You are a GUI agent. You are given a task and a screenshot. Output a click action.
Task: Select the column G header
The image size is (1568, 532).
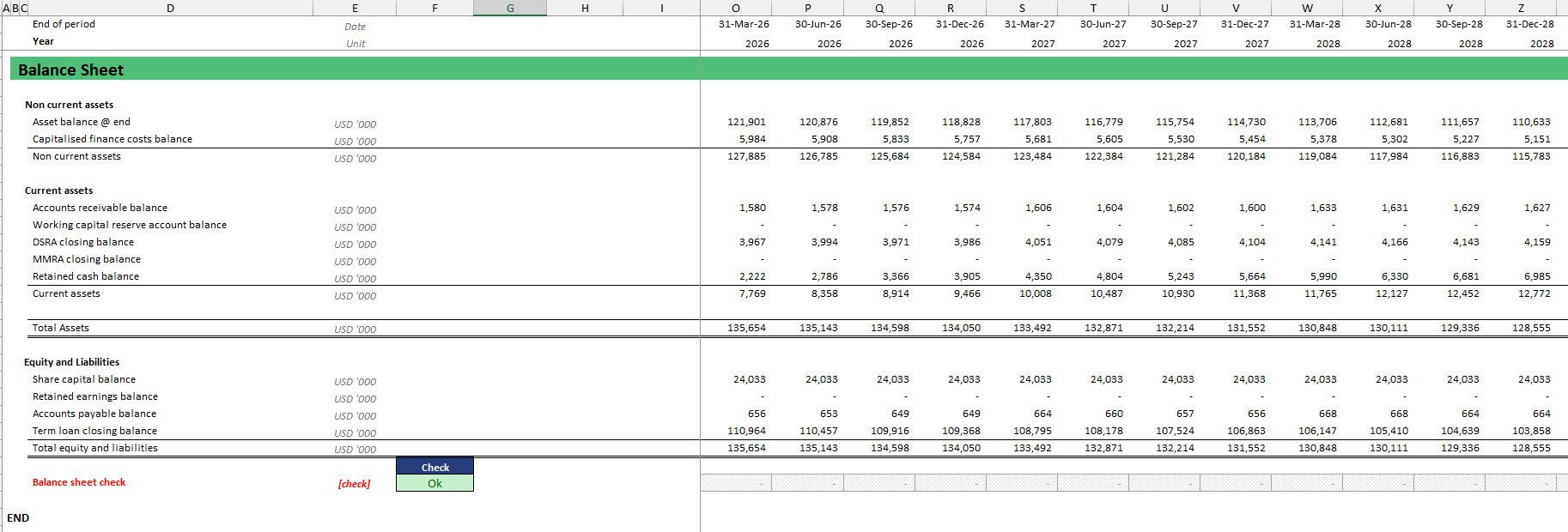(509, 8)
